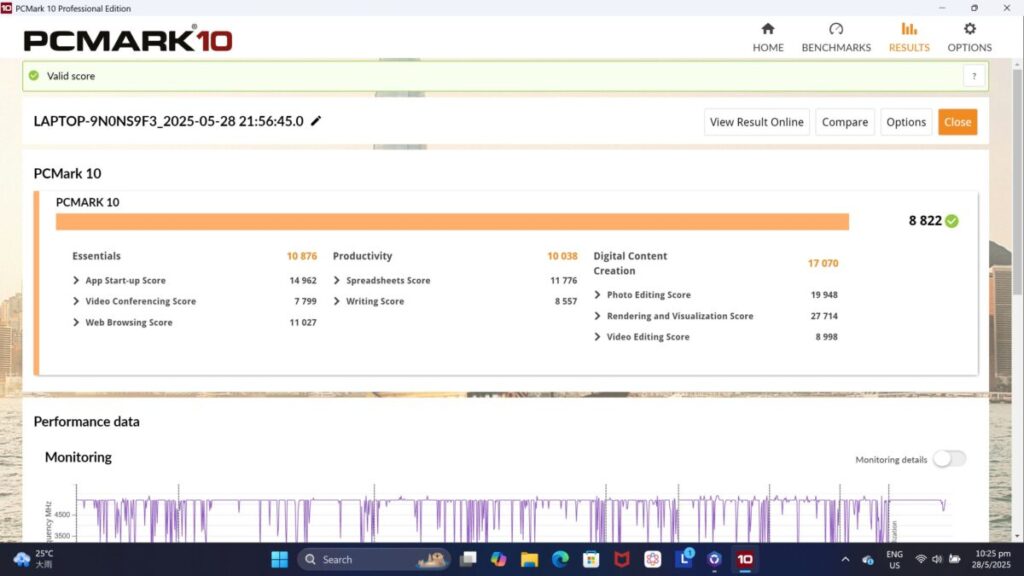Click the result Options button
The image size is (1024, 576).
click(906, 122)
